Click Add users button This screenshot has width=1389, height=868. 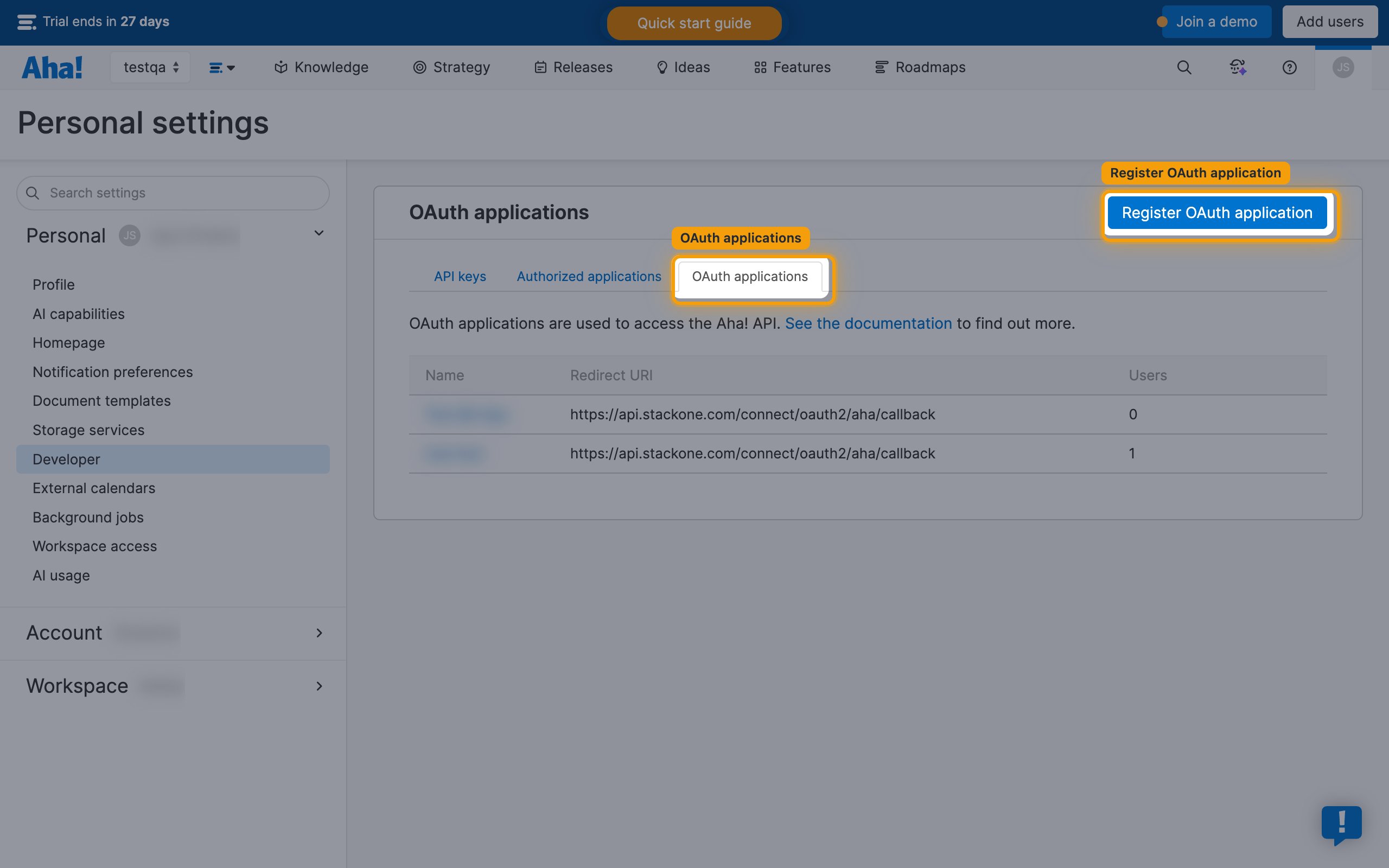pyautogui.click(x=1330, y=22)
